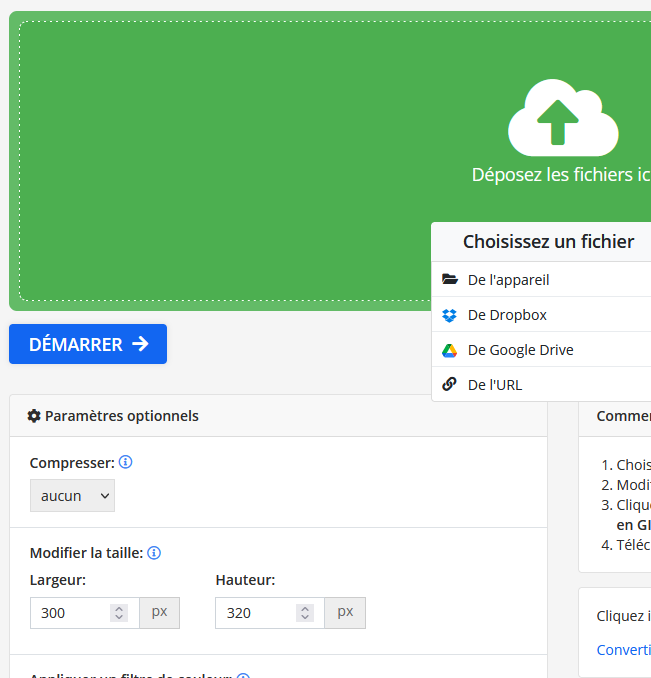Open the info icon next to Compresser
This screenshot has width=651, height=678.
(126, 462)
